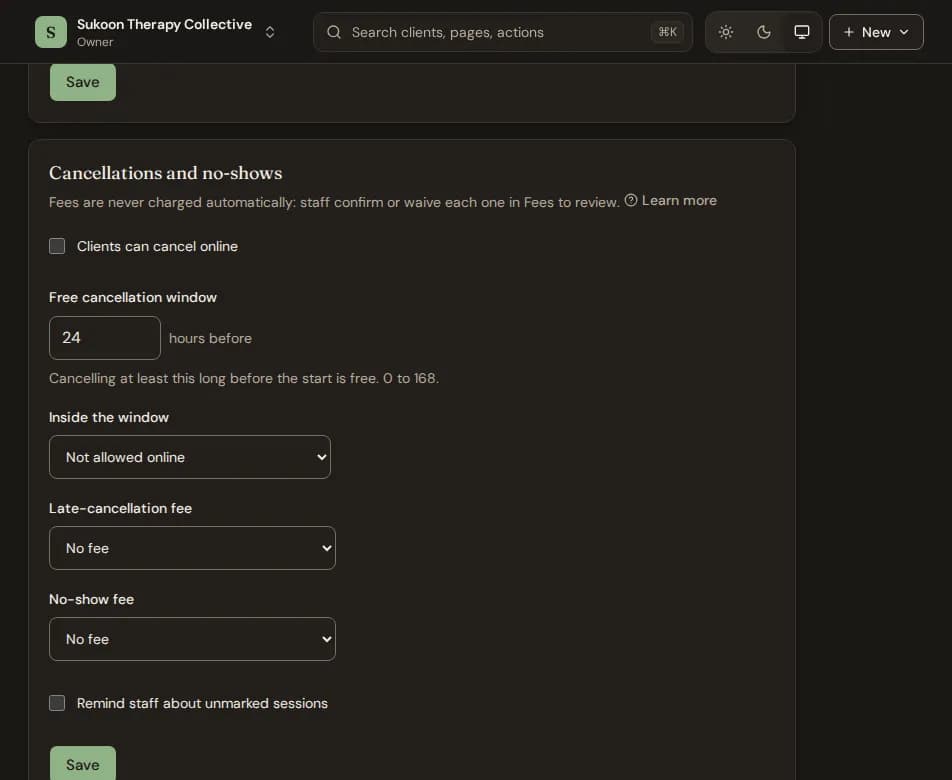
Task: Click the 'No-show fee' label
Action: click(91, 600)
